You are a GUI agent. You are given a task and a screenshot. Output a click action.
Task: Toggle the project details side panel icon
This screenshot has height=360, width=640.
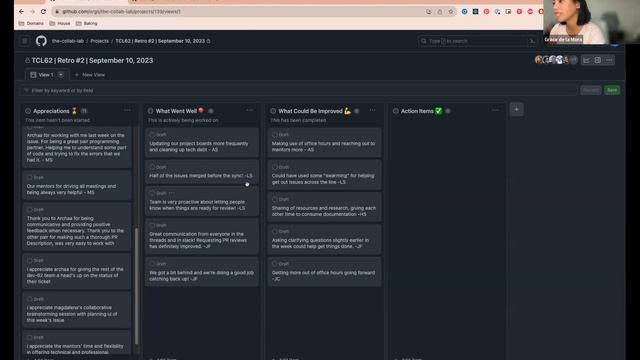tap(598, 60)
